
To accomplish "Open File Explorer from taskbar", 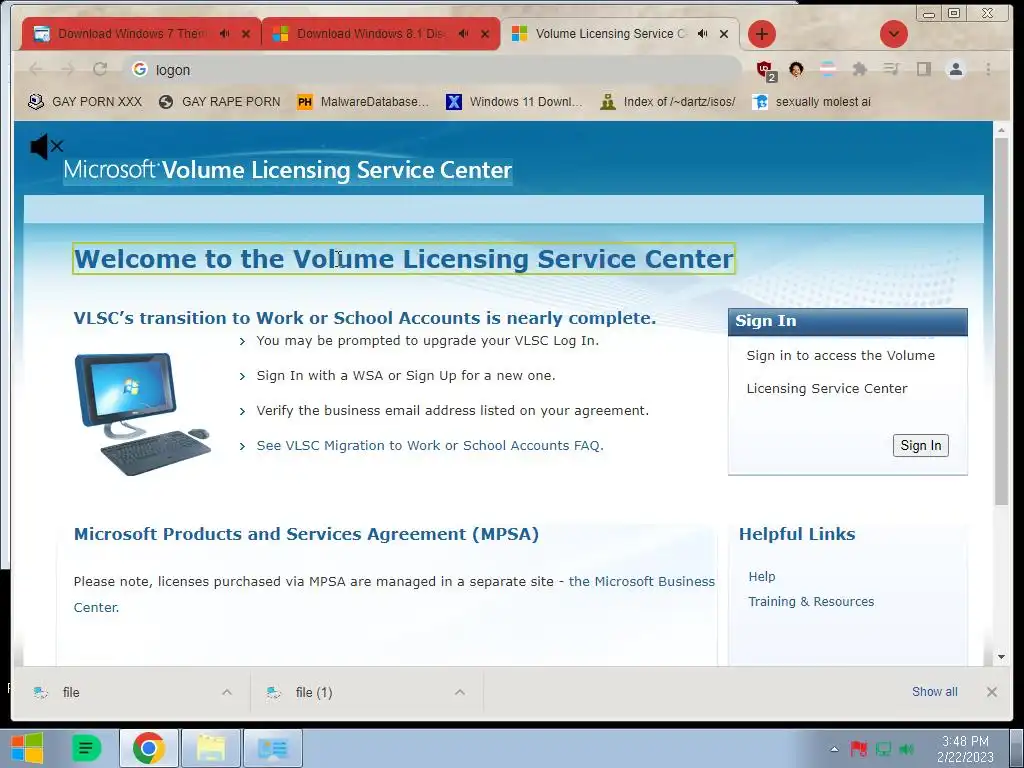I will (x=211, y=748).
